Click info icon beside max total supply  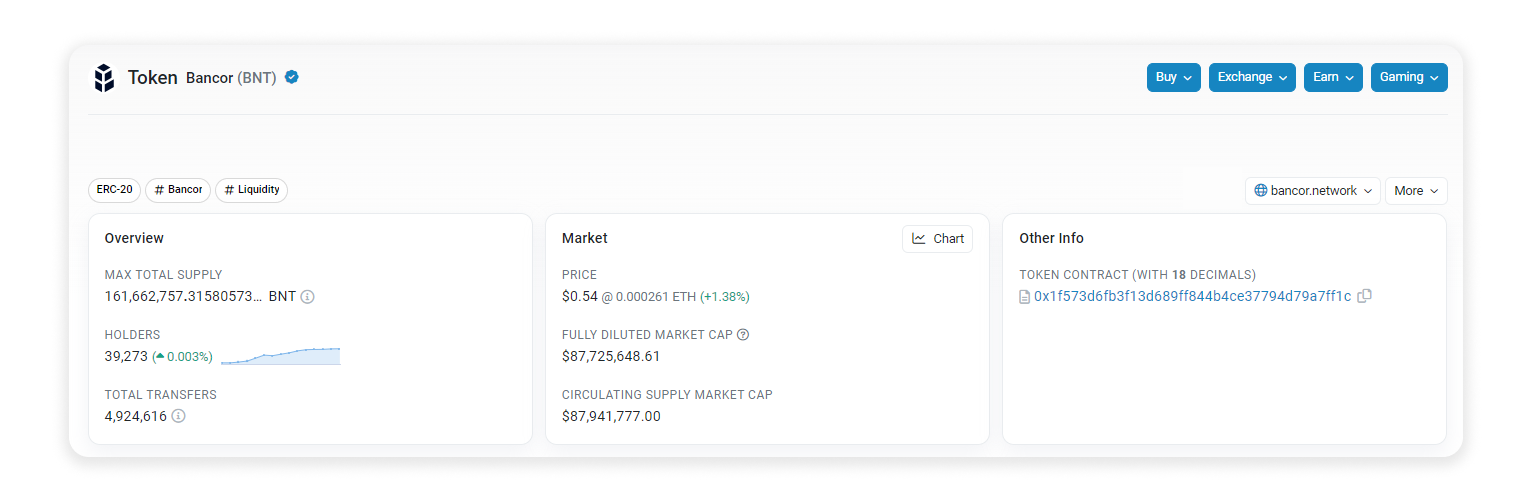click(x=308, y=297)
